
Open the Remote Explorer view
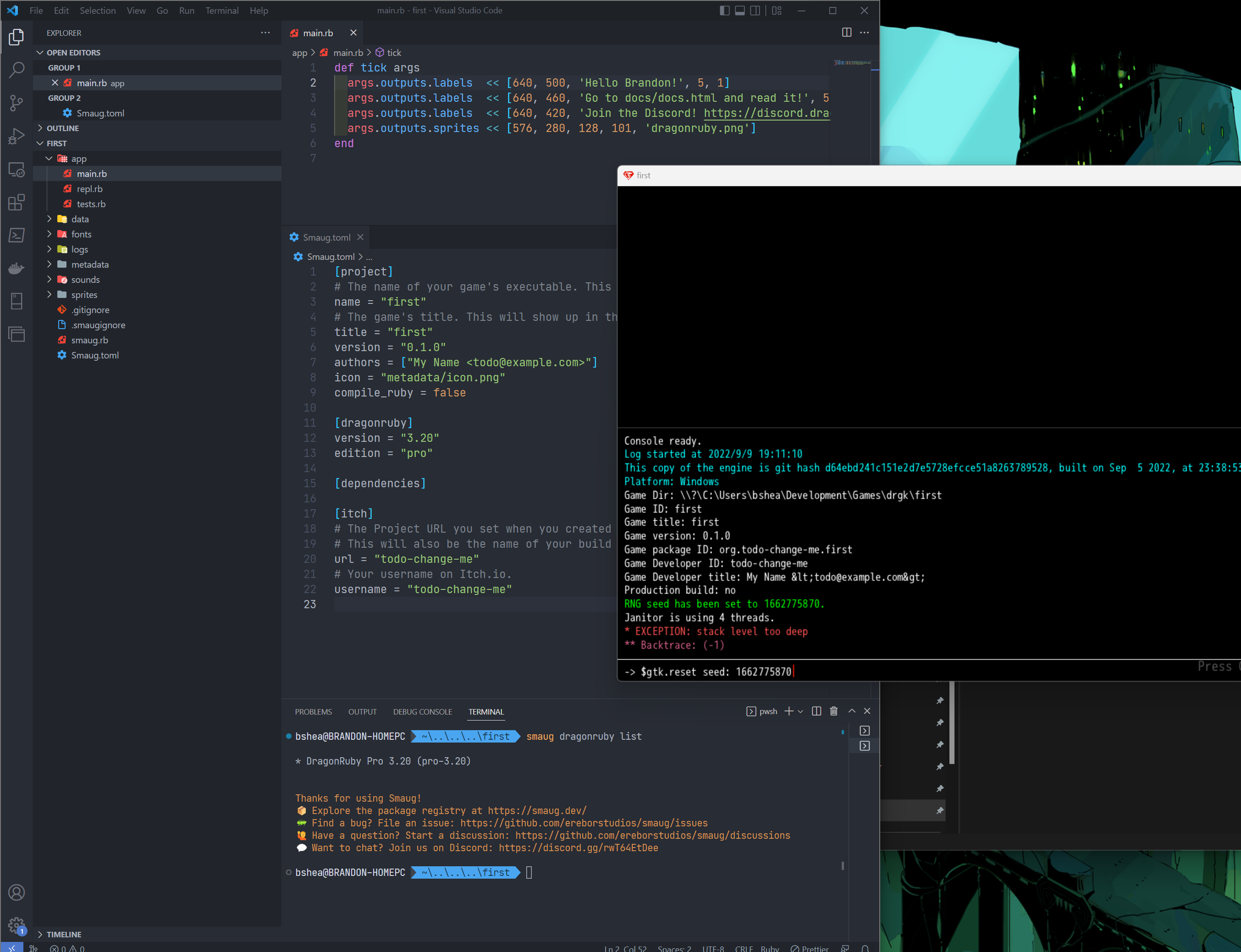17,170
